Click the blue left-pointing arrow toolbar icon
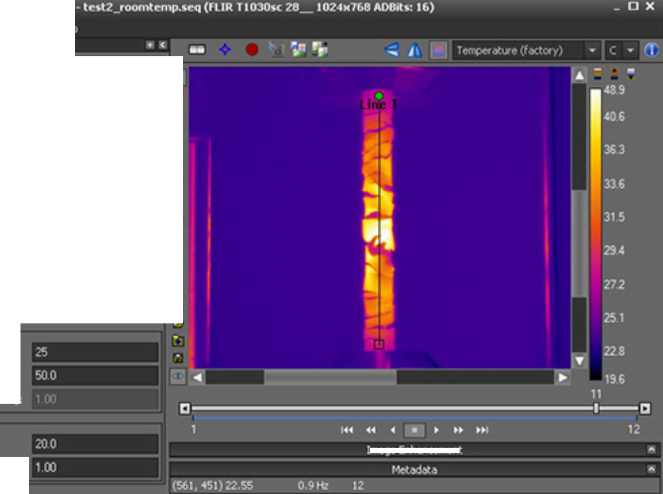The image size is (663, 494). click(x=392, y=50)
